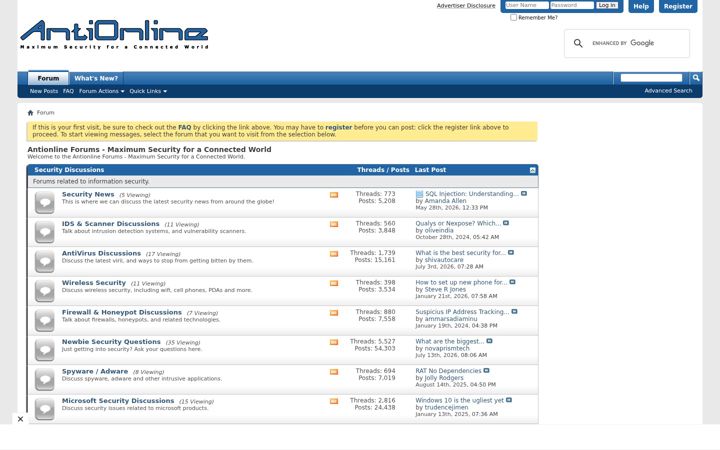Expand the Forum Actions dropdown

(101, 91)
